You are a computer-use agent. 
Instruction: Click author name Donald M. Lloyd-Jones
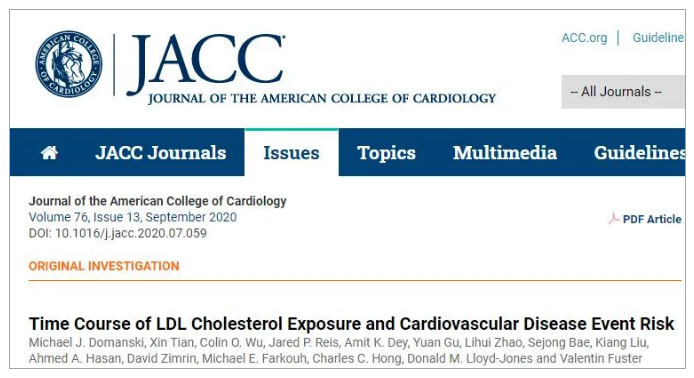pyautogui.click(x=470, y=359)
